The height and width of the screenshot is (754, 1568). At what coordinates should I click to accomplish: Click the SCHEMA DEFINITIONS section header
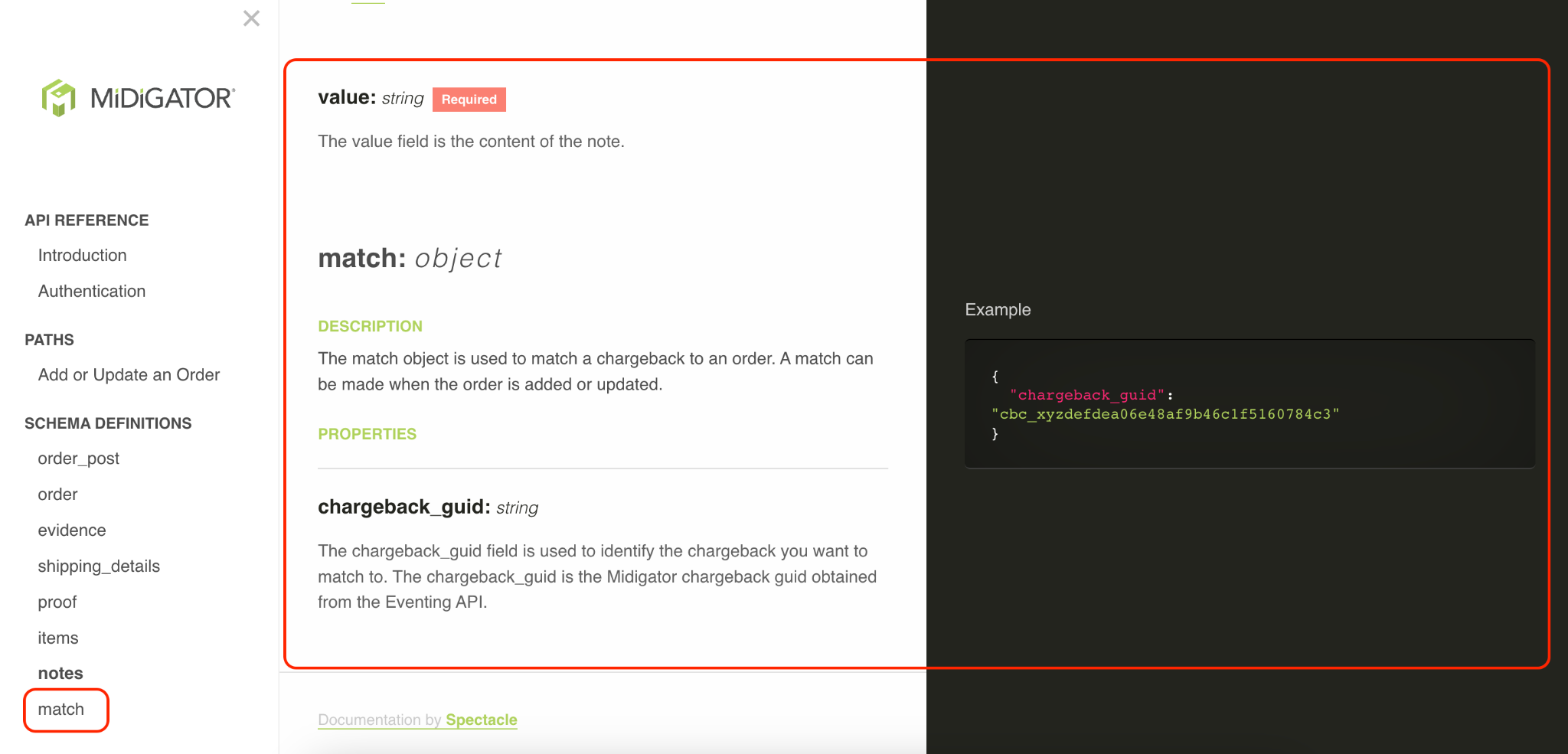(x=108, y=423)
